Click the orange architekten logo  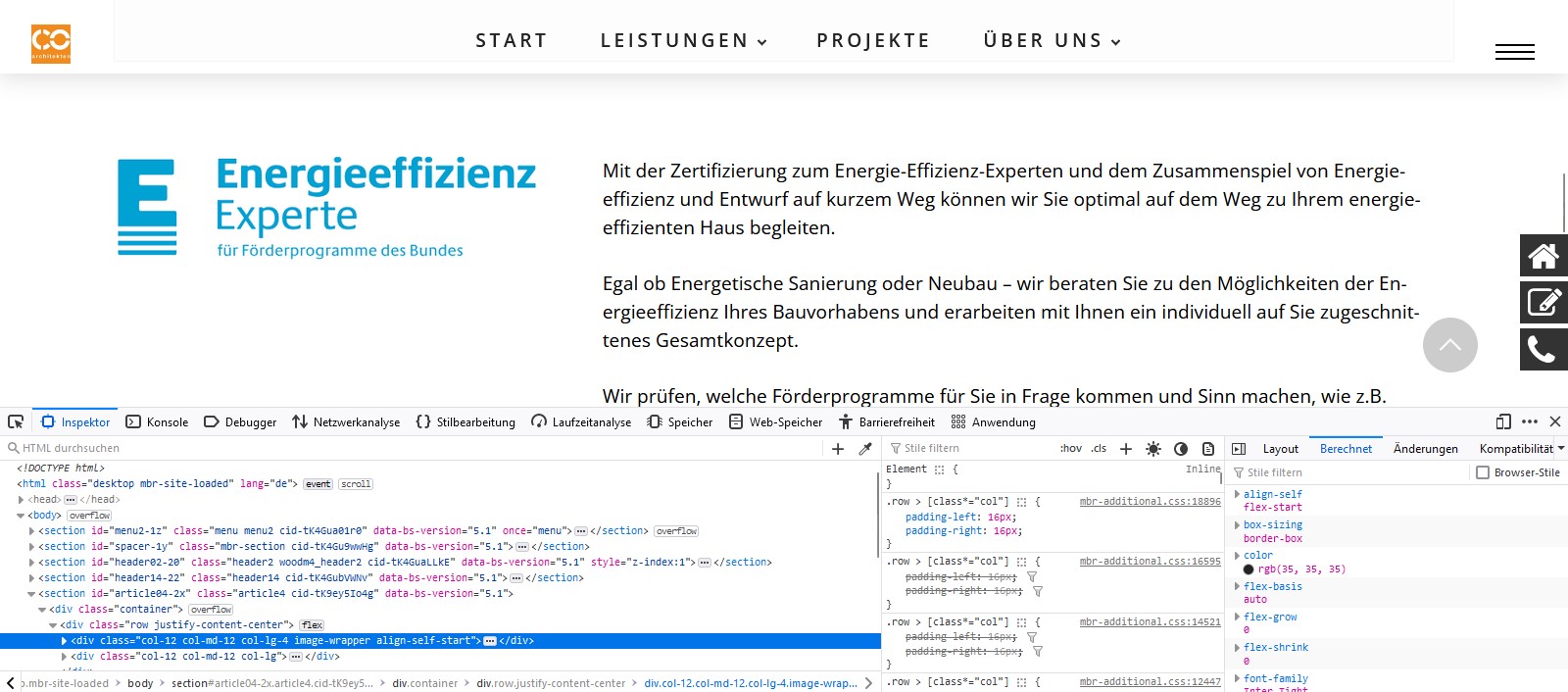tap(51, 44)
